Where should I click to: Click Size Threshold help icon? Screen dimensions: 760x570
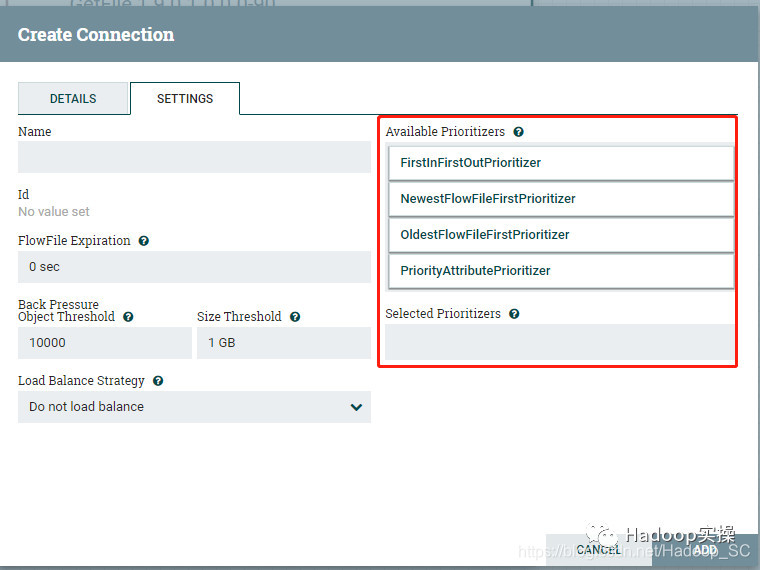click(x=295, y=317)
